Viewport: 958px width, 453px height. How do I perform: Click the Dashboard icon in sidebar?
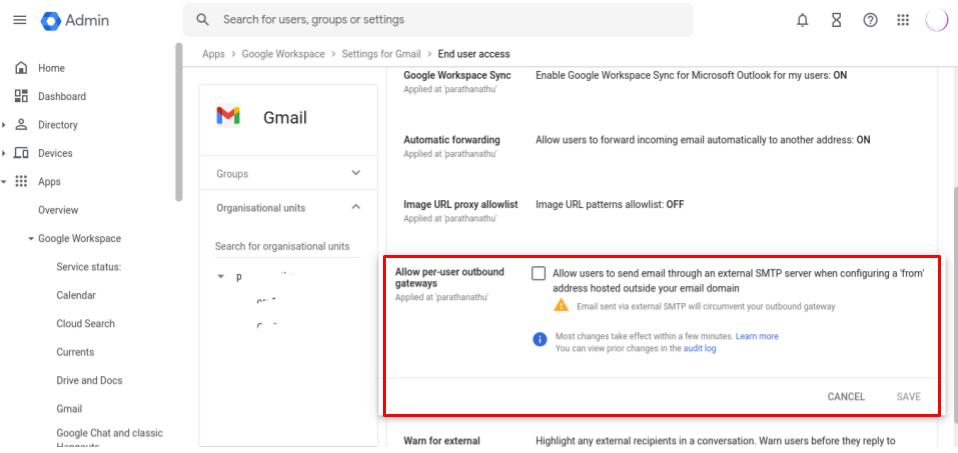pyautogui.click(x=21, y=96)
